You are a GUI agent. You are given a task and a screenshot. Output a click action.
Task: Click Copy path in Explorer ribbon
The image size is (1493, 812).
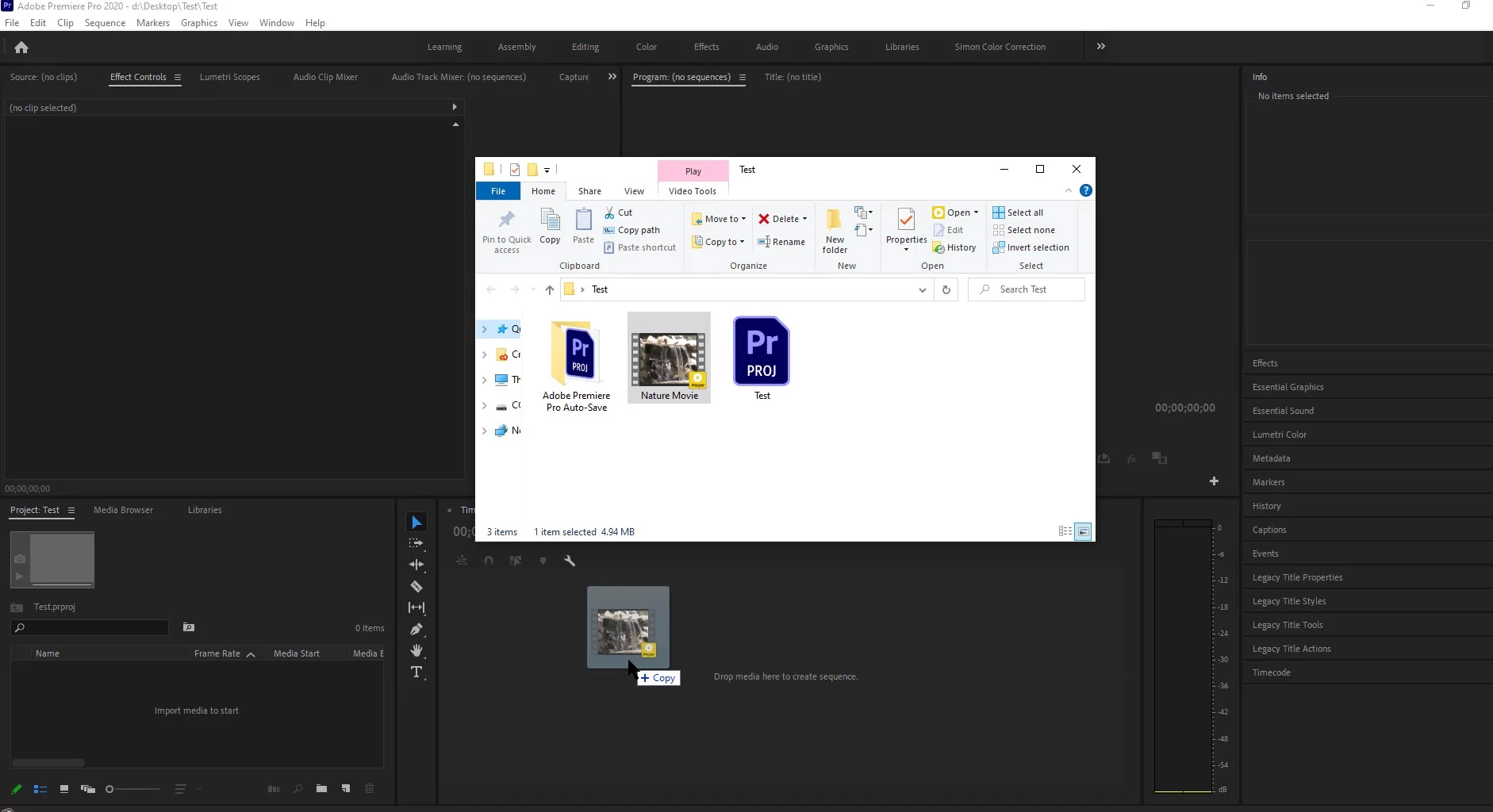pos(631,230)
